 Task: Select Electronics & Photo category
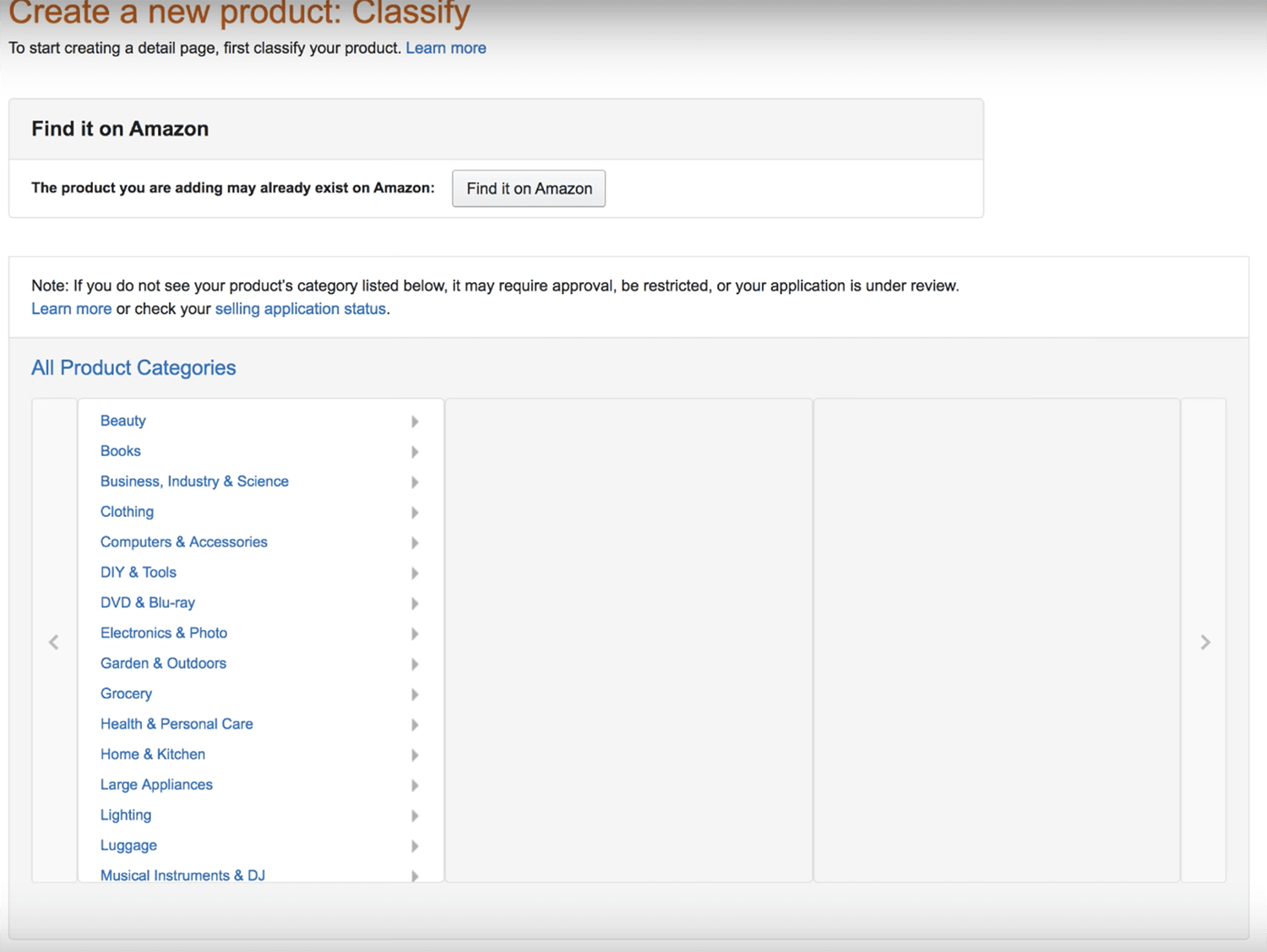click(x=164, y=634)
